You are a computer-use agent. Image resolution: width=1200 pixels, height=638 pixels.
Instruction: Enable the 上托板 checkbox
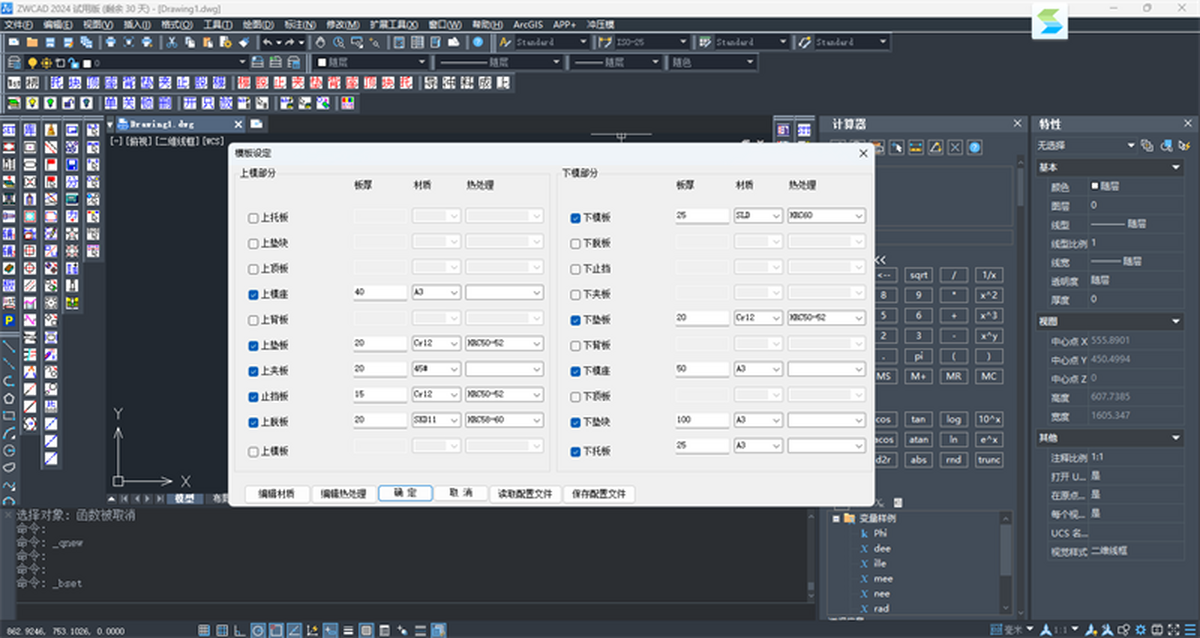pyautogui.click(x=253, y=217)
